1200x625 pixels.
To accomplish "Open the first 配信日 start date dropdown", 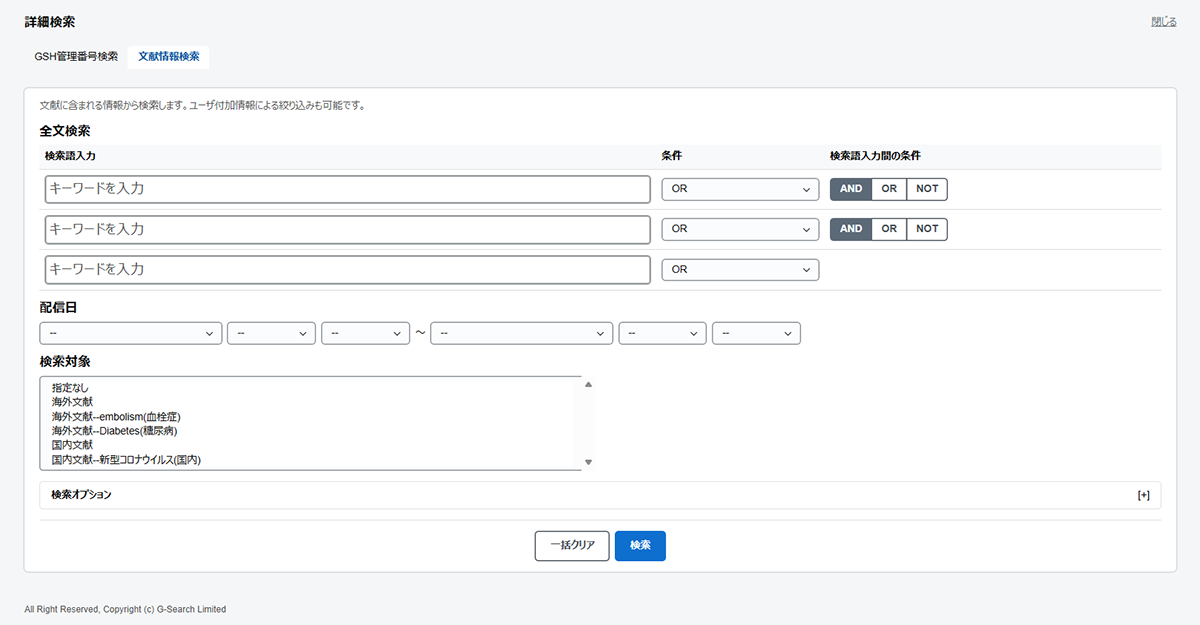I will [x=131, y=333].
